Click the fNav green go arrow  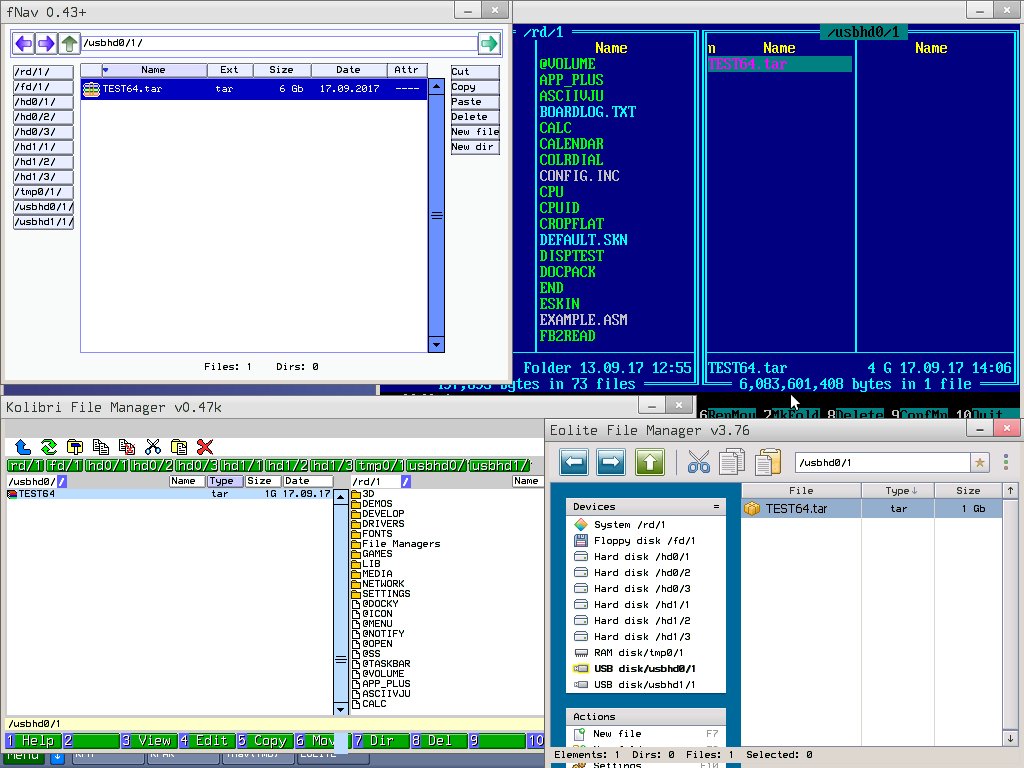pos(488,43)
